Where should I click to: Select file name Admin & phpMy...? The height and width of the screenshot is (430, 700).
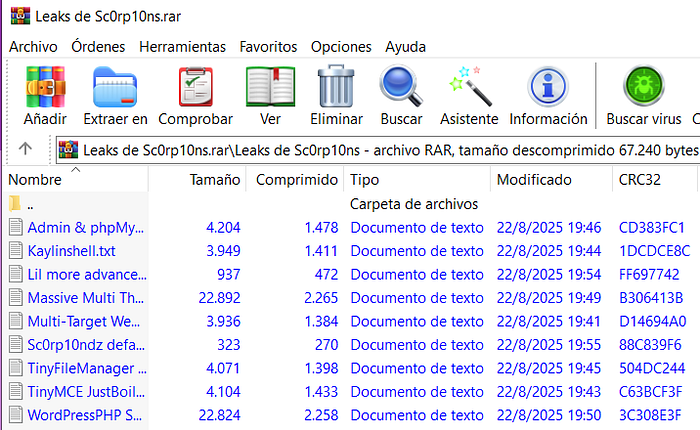[86, 227]
